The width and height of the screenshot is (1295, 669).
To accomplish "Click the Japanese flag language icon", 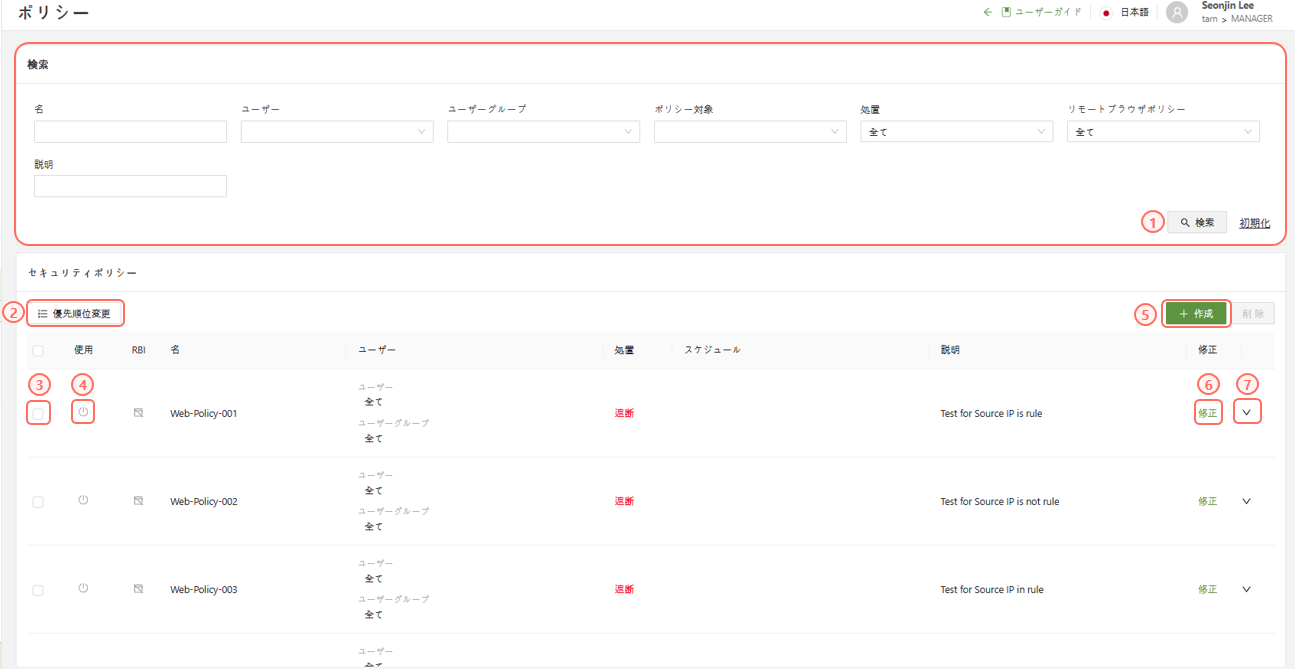I will 1106,13.
